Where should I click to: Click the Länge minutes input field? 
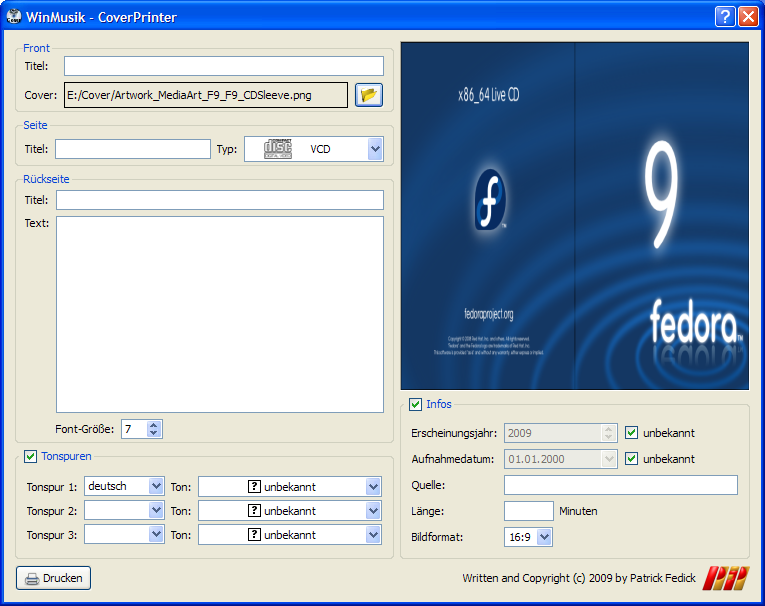pos(529,511)
